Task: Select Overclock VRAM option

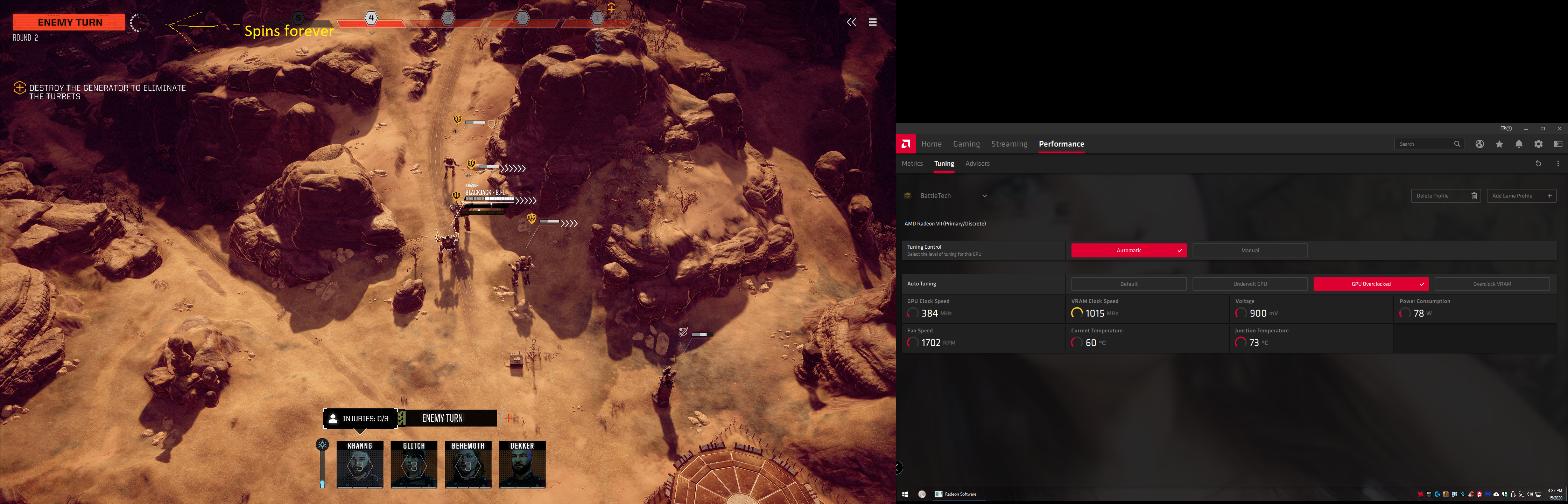Action: click(1492, 284)
